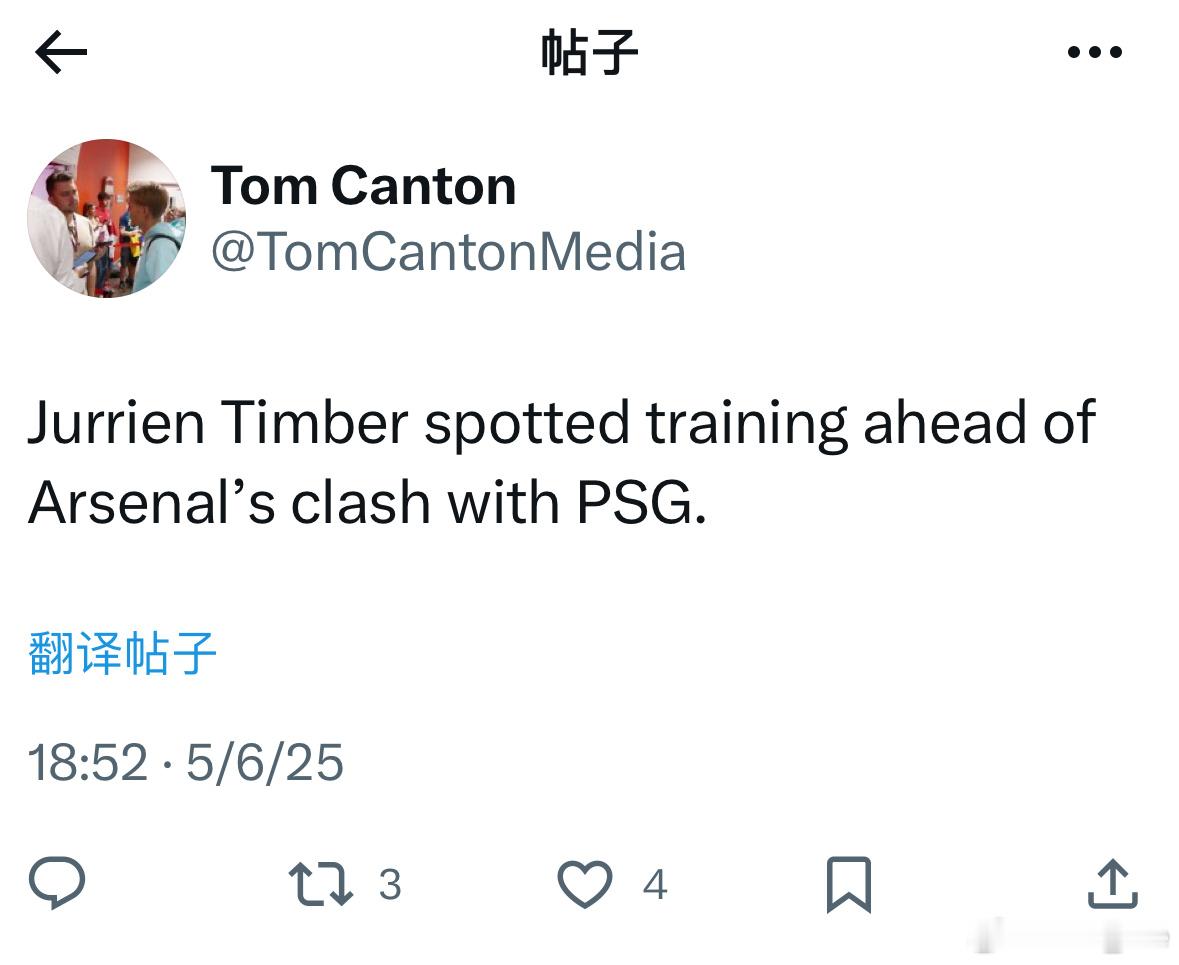
Task: Select the 帖子 page title
Action: point(590,52)
